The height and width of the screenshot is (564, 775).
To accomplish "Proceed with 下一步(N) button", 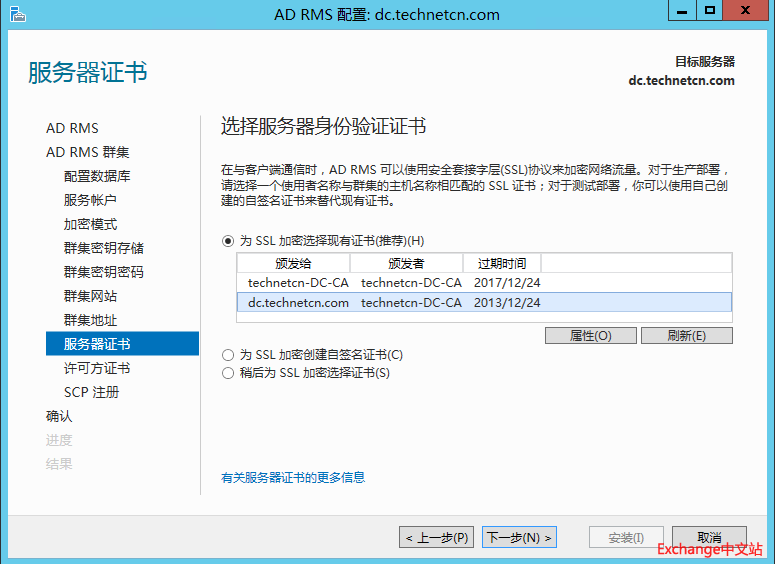I will 519,538.
